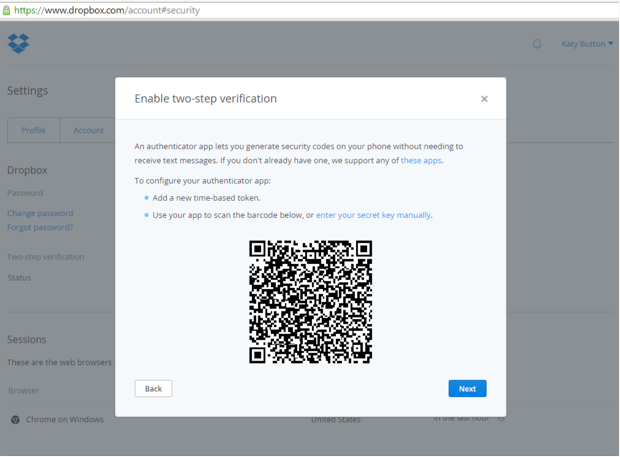This screenshot has width=620, height=457.
Task: Open the 'these apps' link
Action: [x=421, y=160]
